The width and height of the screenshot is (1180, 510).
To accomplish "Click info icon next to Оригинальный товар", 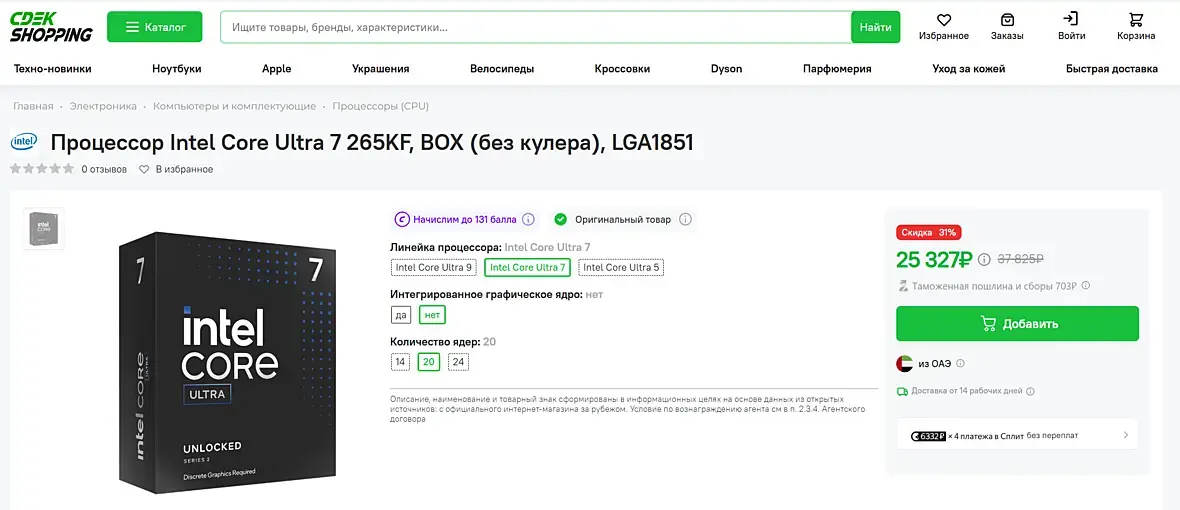I will coord(685,220).
